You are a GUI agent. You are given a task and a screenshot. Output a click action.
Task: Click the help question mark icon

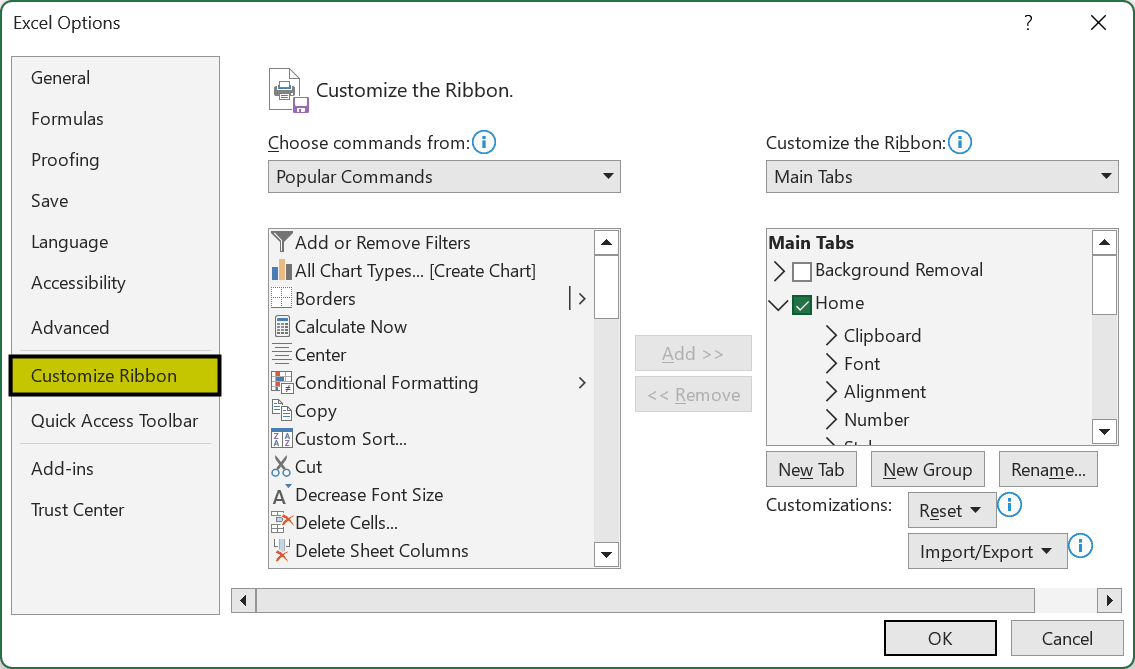1028,23
